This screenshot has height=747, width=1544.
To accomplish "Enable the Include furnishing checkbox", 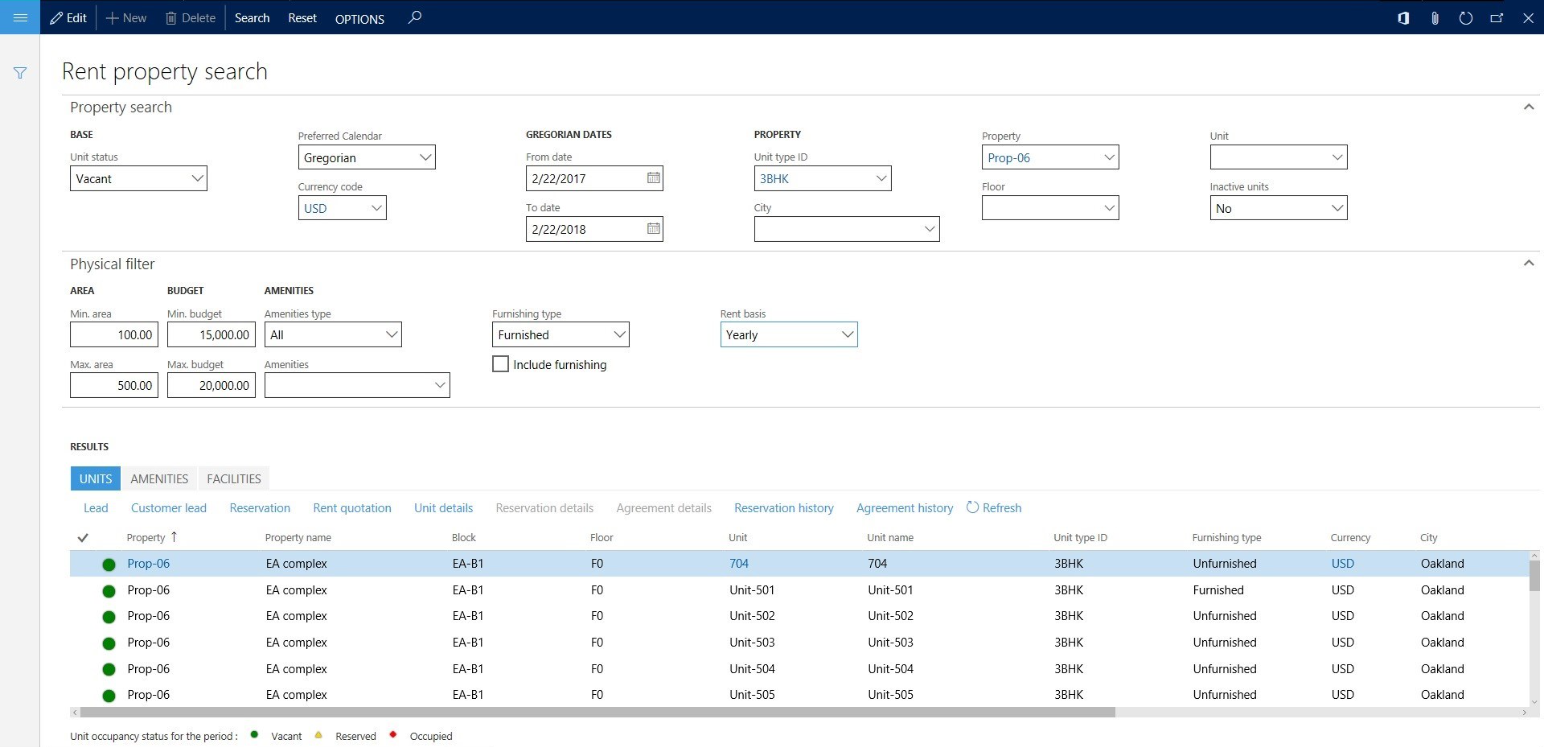I will pyautogui.click(x=501, y=365).
